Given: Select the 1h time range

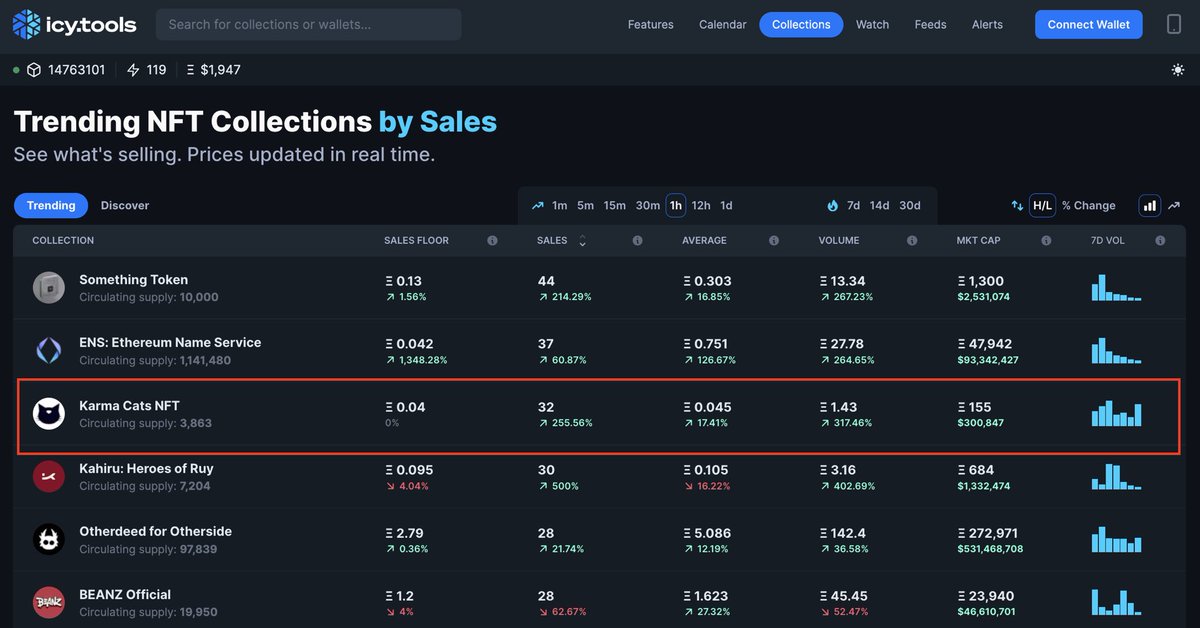Looking at the screenshot, I should (x=676, y=206).
